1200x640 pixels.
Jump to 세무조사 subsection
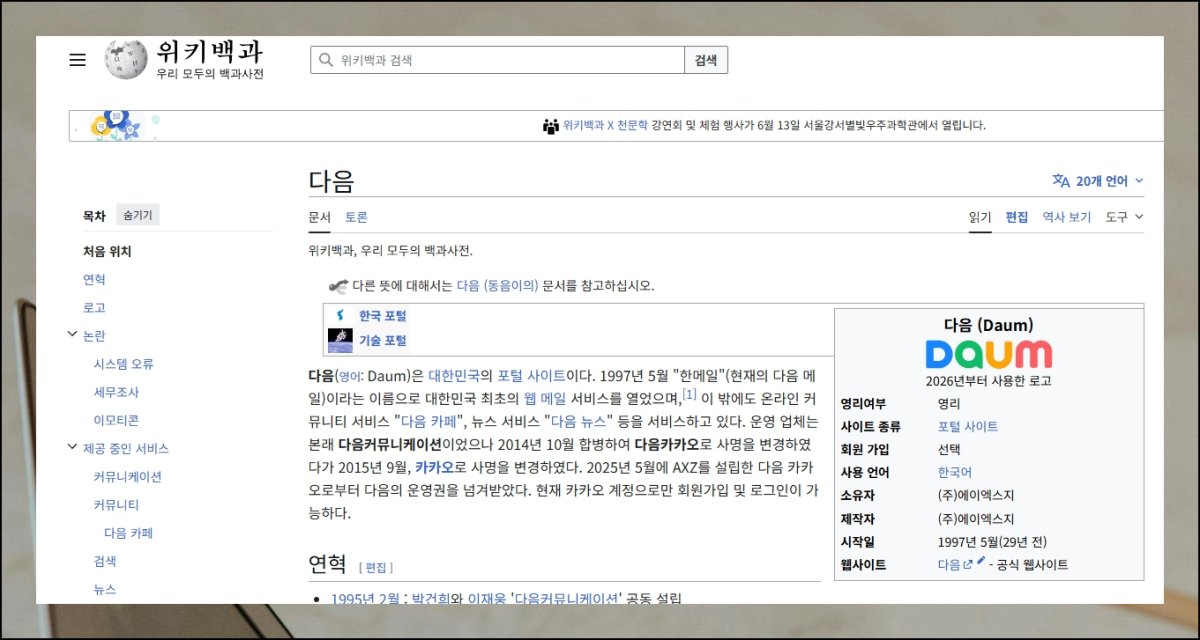(x=117, y=392)
